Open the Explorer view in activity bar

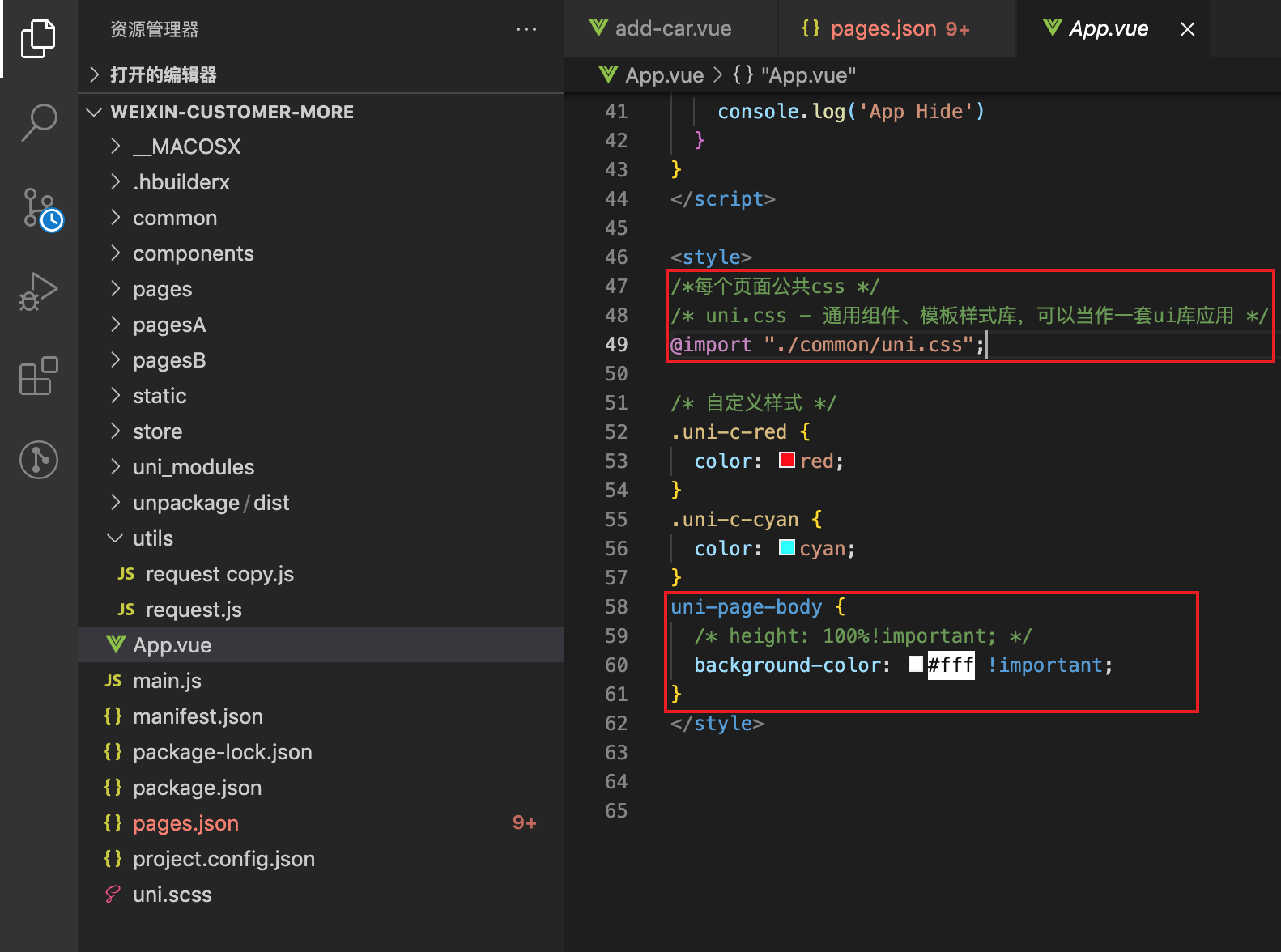point(38,38)
